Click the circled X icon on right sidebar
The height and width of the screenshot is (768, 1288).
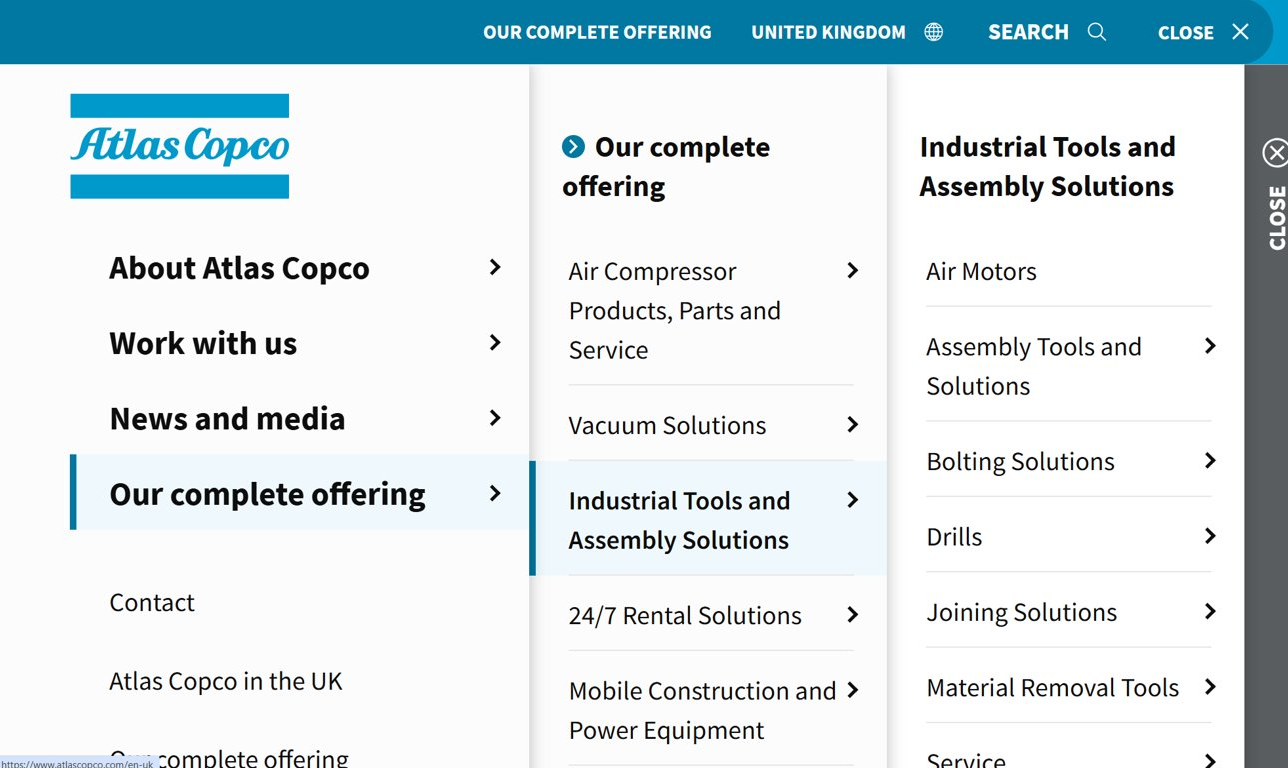1275,153
